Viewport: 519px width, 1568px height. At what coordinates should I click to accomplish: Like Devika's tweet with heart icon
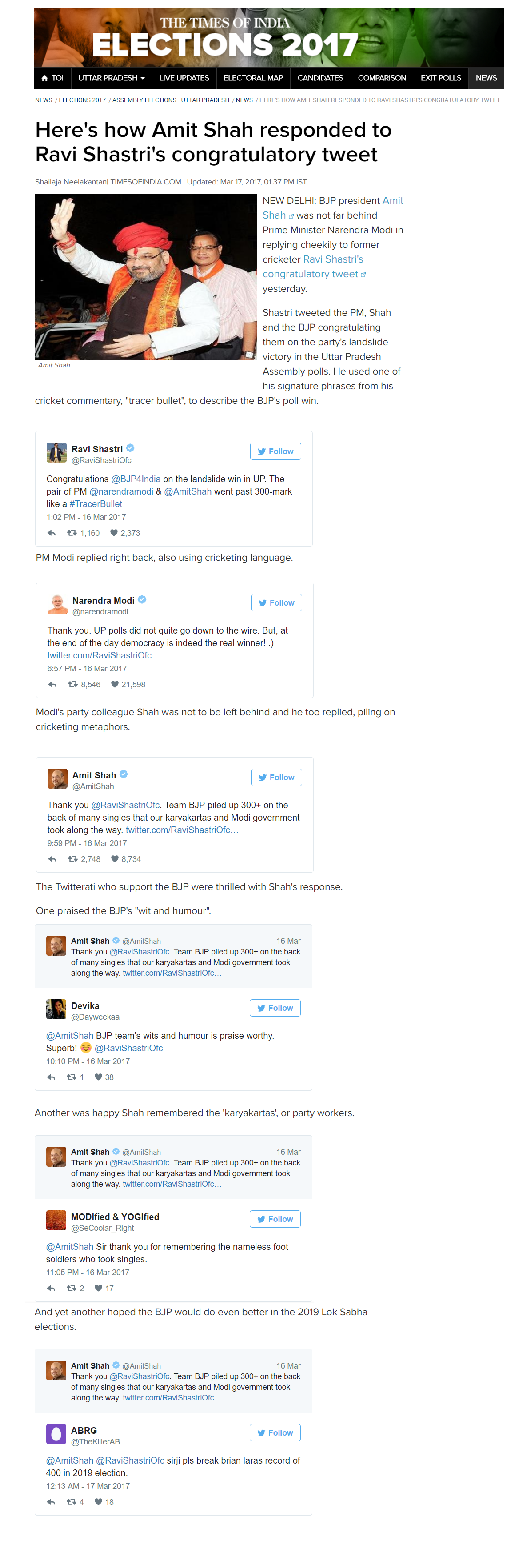[98, 1077]
